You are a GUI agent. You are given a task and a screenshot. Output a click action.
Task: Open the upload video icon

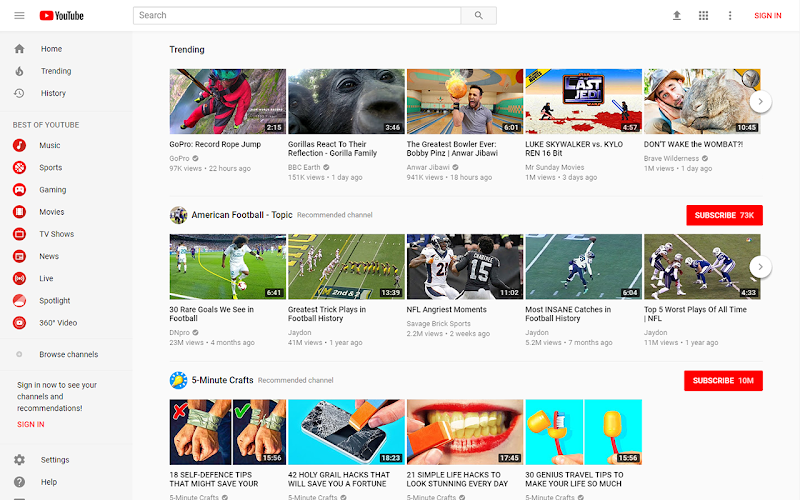pyautogui.click(x=677, y=15)
